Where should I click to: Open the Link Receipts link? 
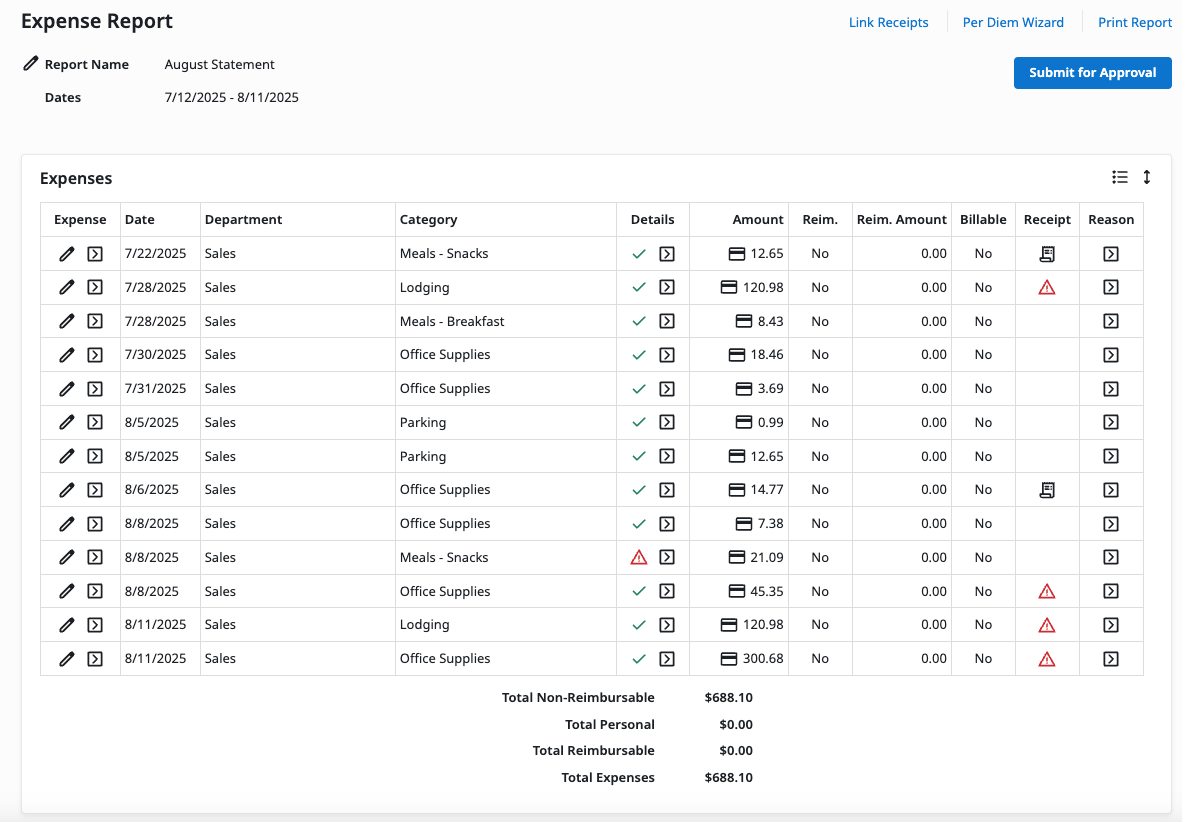[888, 23]
